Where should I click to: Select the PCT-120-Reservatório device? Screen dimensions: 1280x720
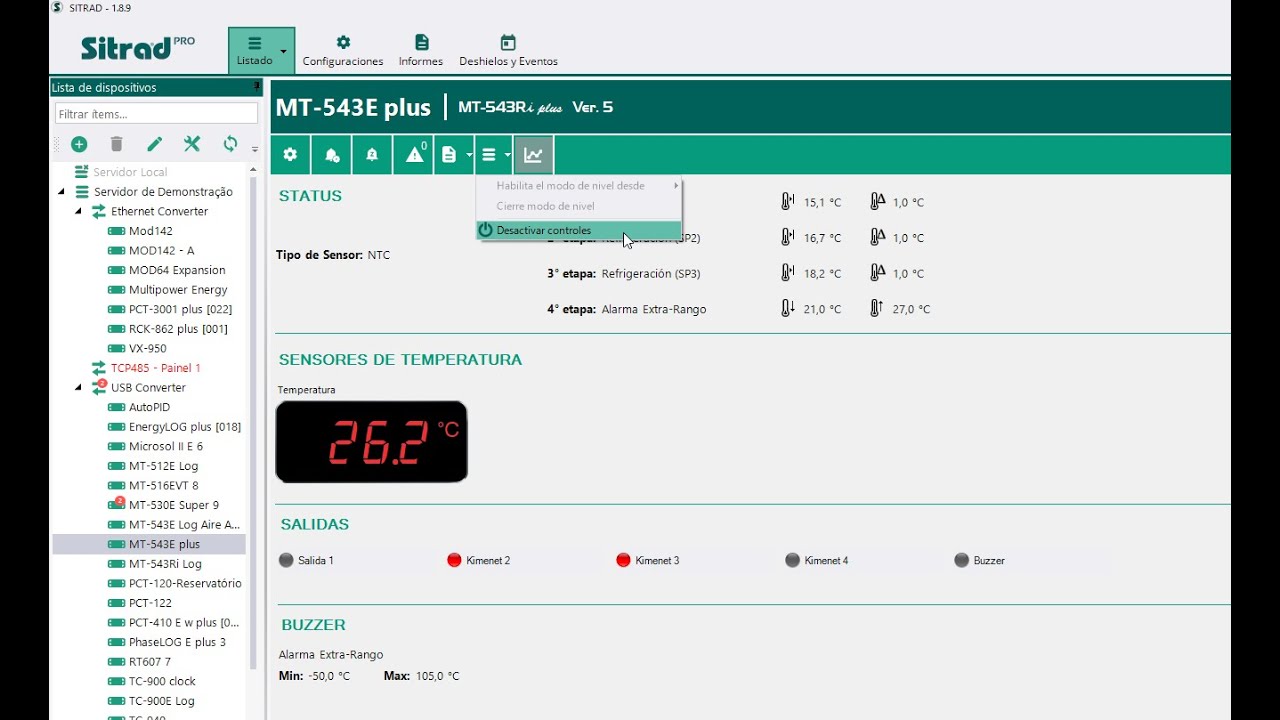pyautogui.click(x=185, y=584)
